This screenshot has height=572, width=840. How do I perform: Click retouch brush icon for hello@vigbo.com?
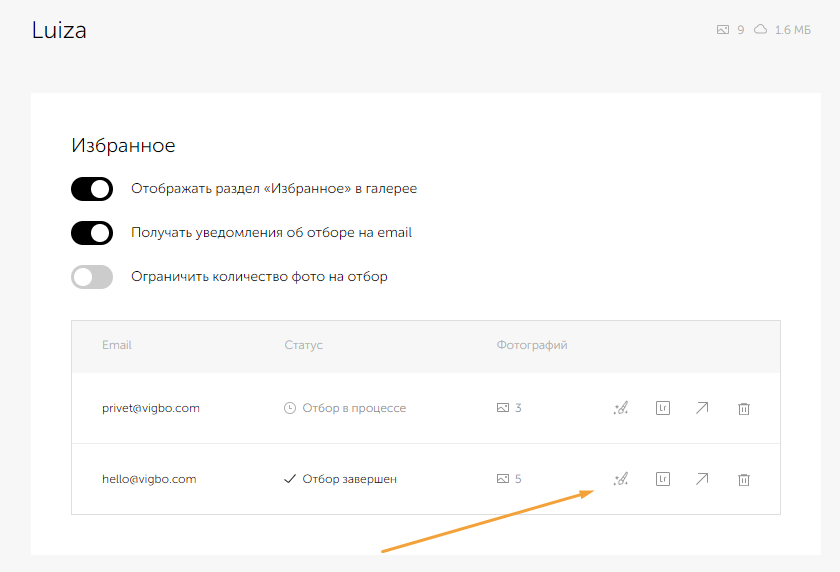(621, 479)
